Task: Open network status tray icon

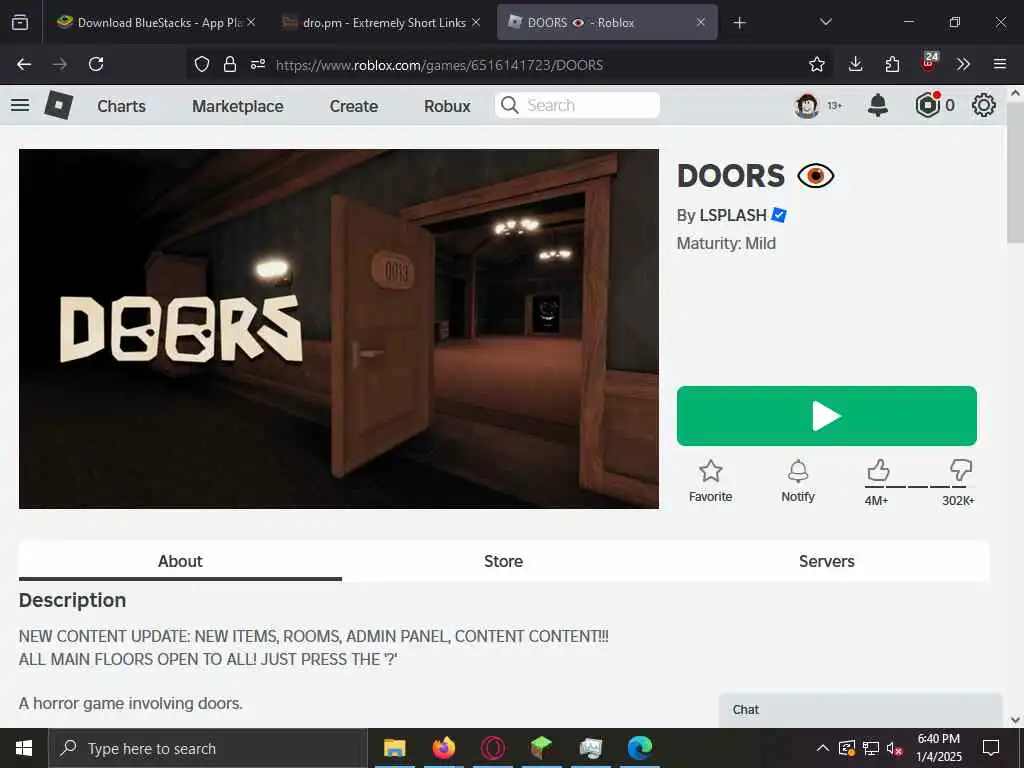Action: coord(871,748)
